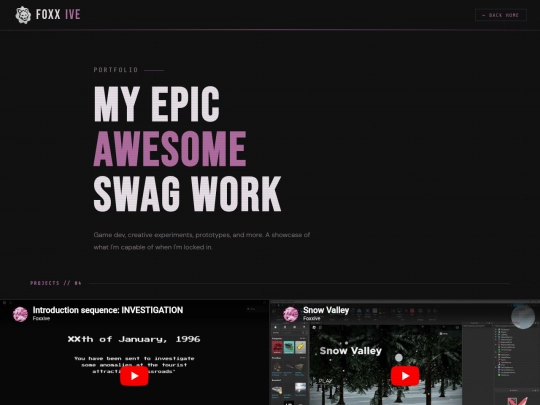The height and width of the screenshot is (405, 540).
Task: Click the 'Game dev, creative experiments' description paragraph
Action: point(202,241)
